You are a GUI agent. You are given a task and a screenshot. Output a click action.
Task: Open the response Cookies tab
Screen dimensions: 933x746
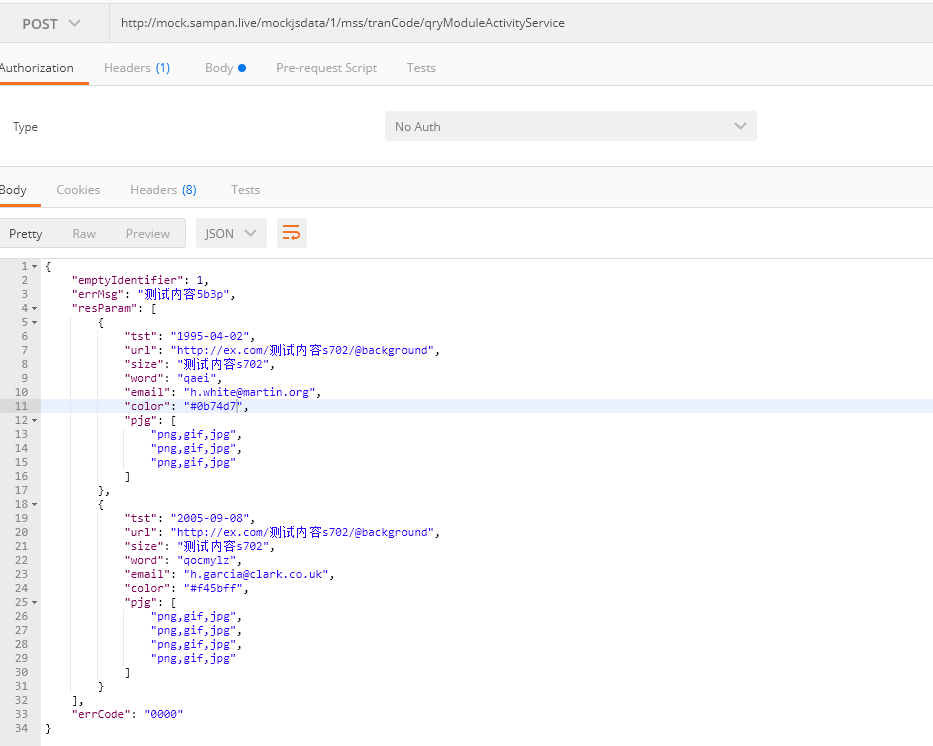(x=78, y=190)
